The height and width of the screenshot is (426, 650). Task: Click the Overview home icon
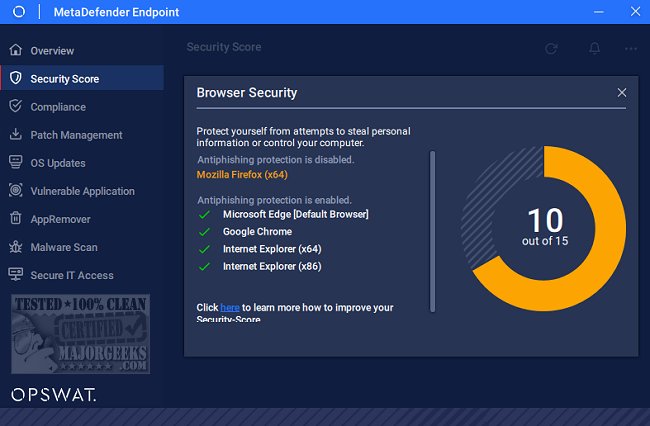tap(16, 50)
